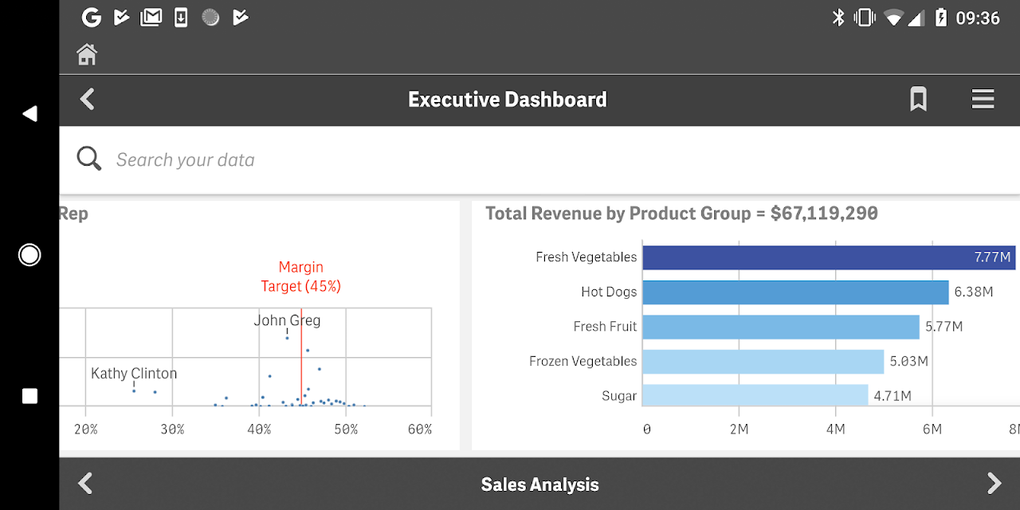Click the Kathy Clinton data point label

(x=134, y=373)
